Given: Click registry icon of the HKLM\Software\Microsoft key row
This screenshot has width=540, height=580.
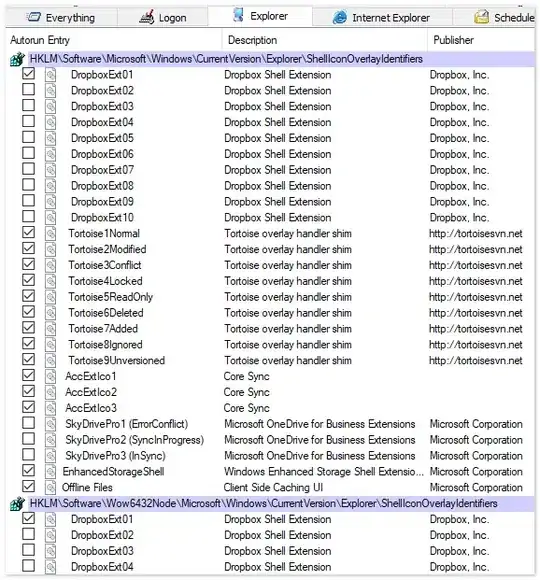Looking at the screenshot, I should [17, 59].
